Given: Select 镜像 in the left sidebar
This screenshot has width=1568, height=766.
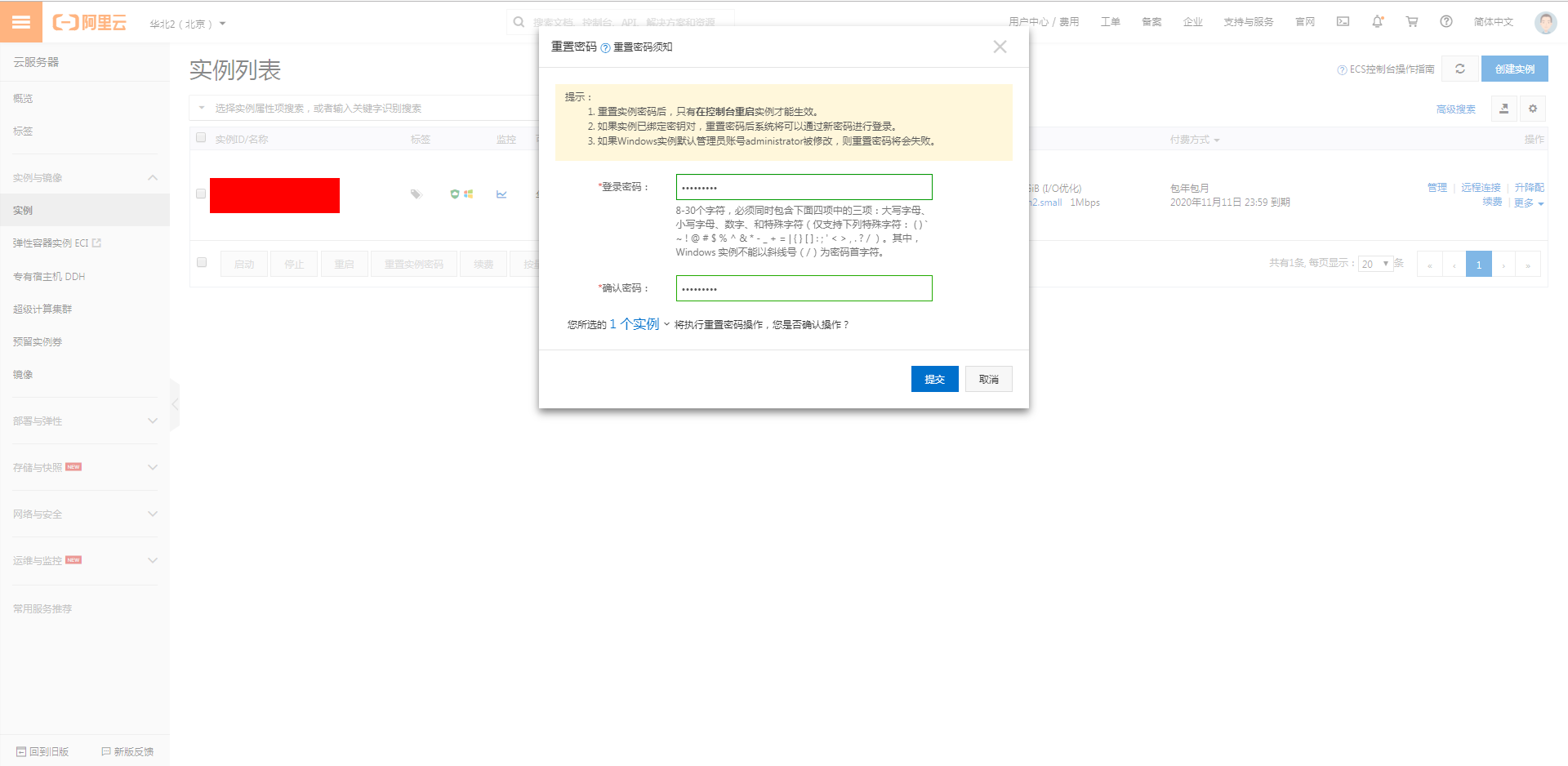Looking at the screenshot, I should click(23, 374).
